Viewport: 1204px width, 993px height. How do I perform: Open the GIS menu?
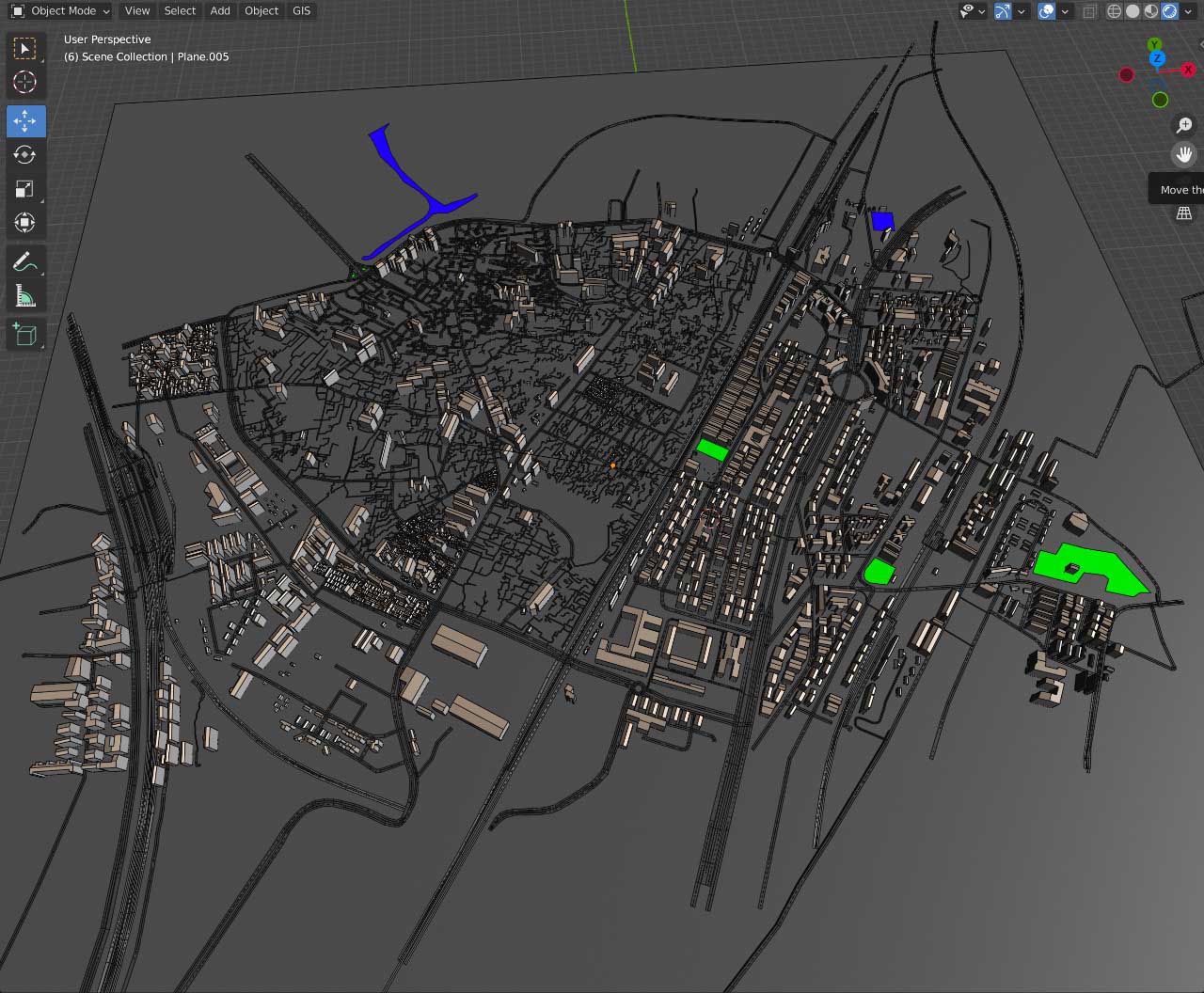click(x=301, y=11)
